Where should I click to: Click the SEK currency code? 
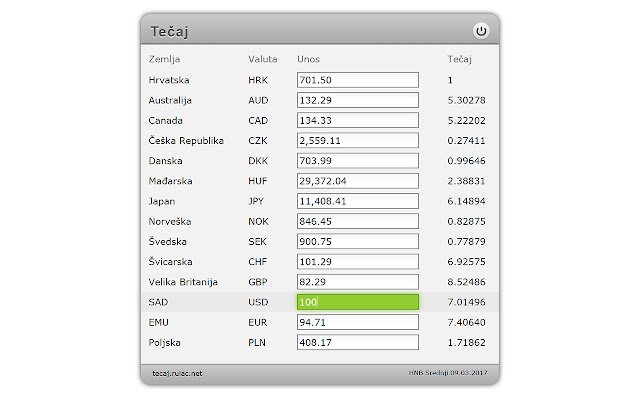(257, 242)
